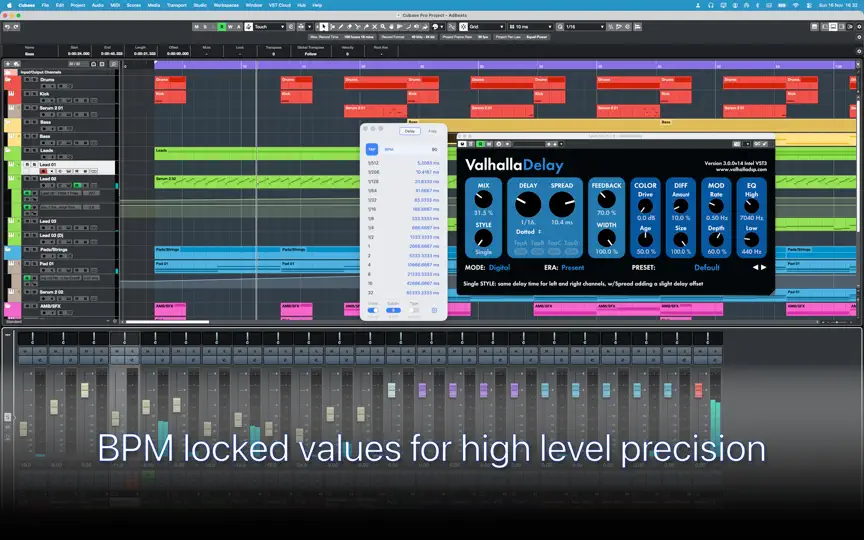
Task: Click the Erase tool in toolbar
Action: 349,26
